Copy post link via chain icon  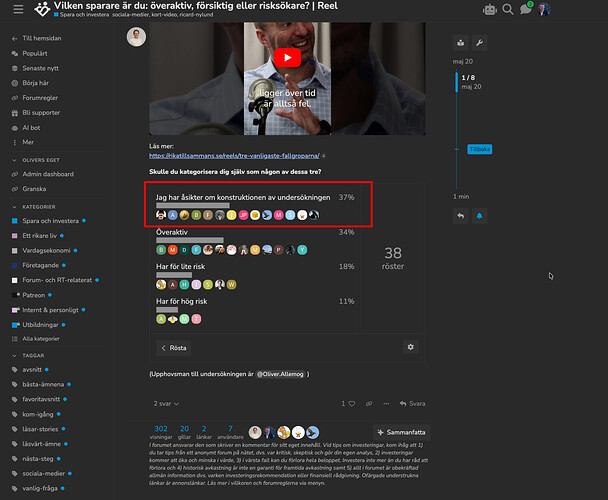(x=369, y=403)
